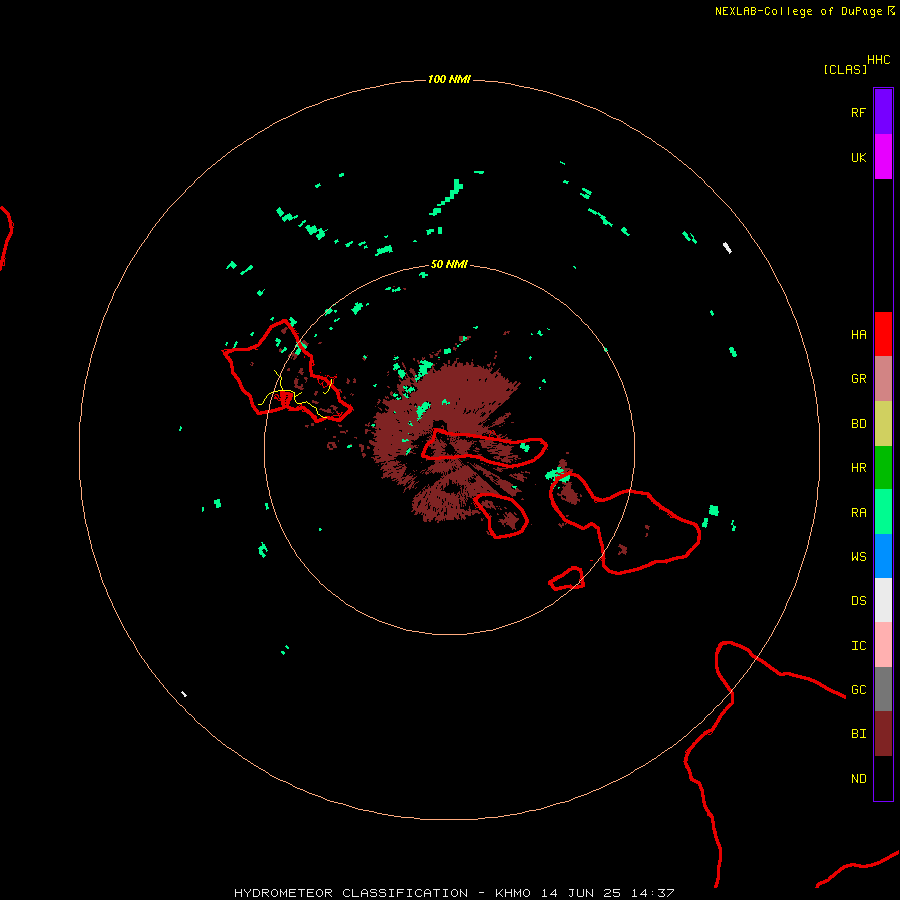This screenshot has height=900, width=900.
Task: Click the 'BD' legend label
Action: pos(858,424)
